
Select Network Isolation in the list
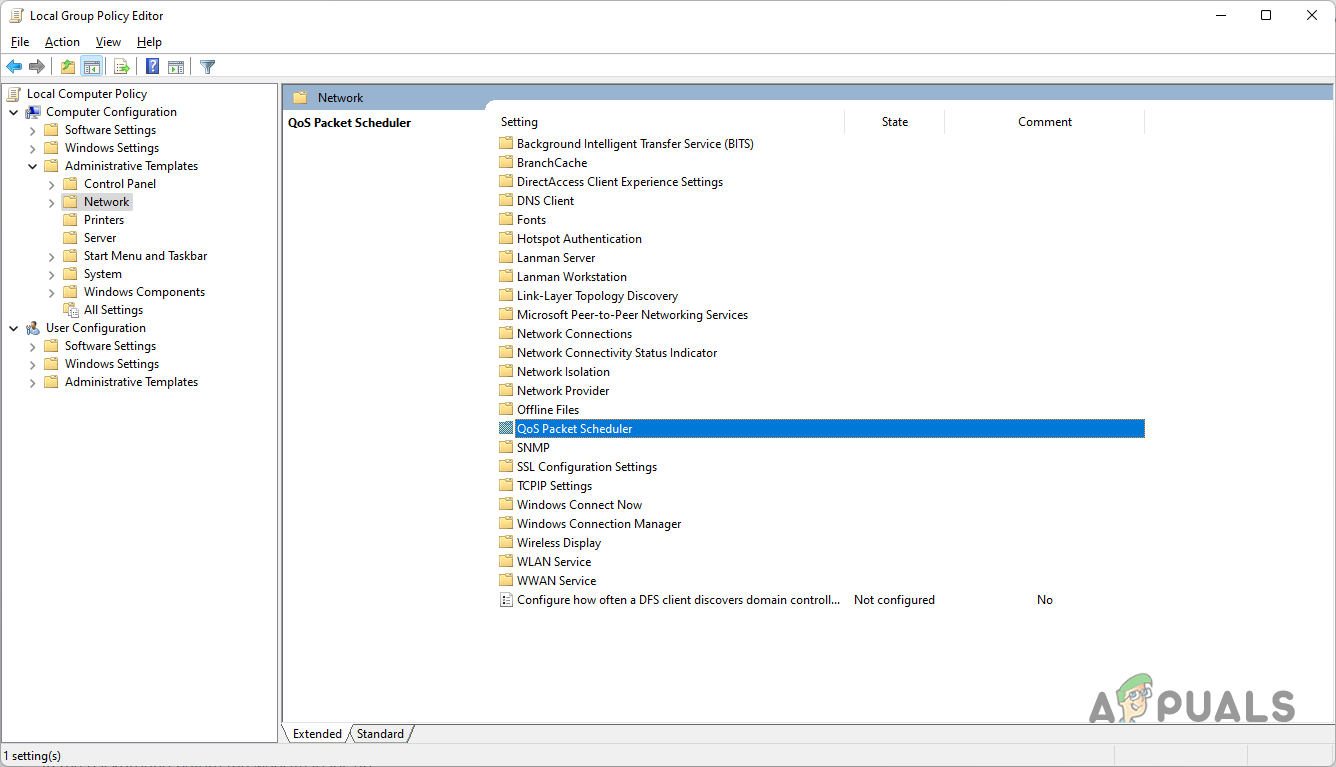[563, 372]
